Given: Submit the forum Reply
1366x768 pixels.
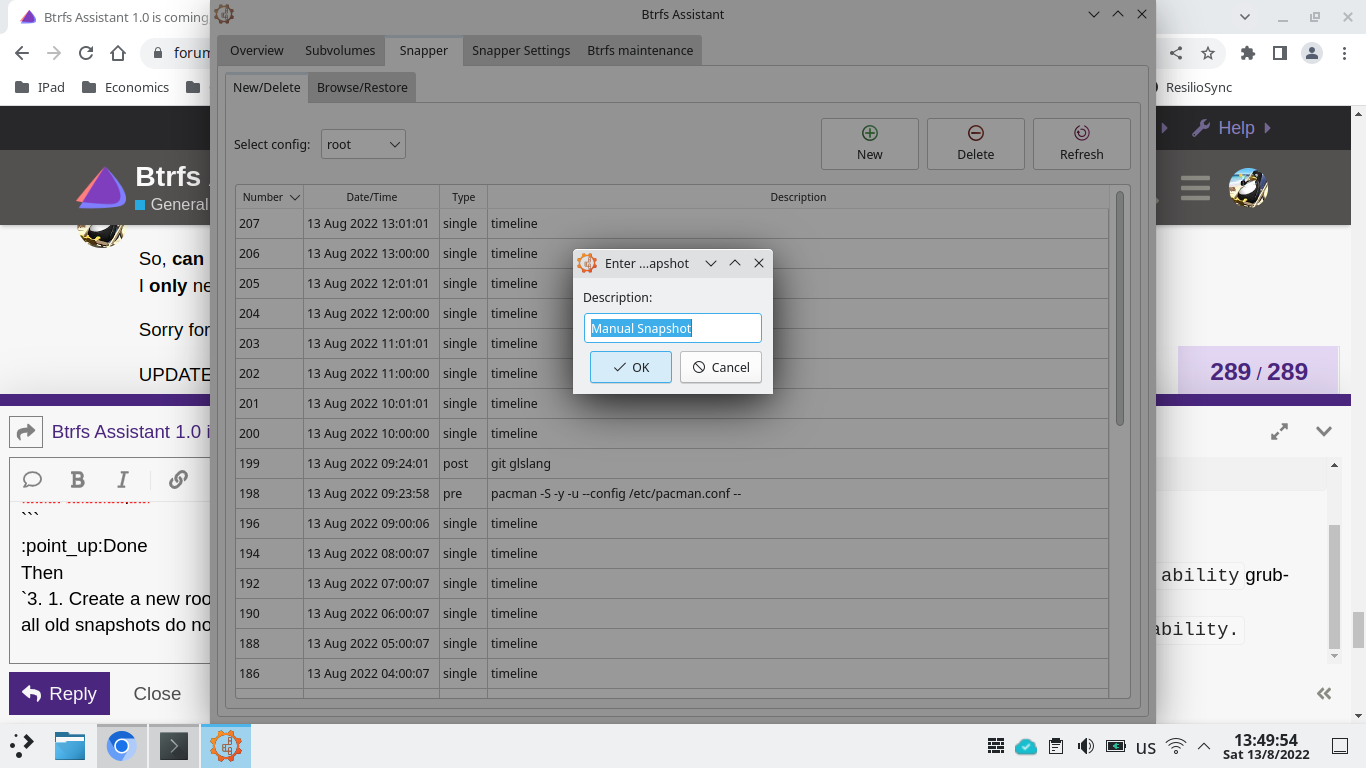Looking at the screenshot, I should point(59,693).
